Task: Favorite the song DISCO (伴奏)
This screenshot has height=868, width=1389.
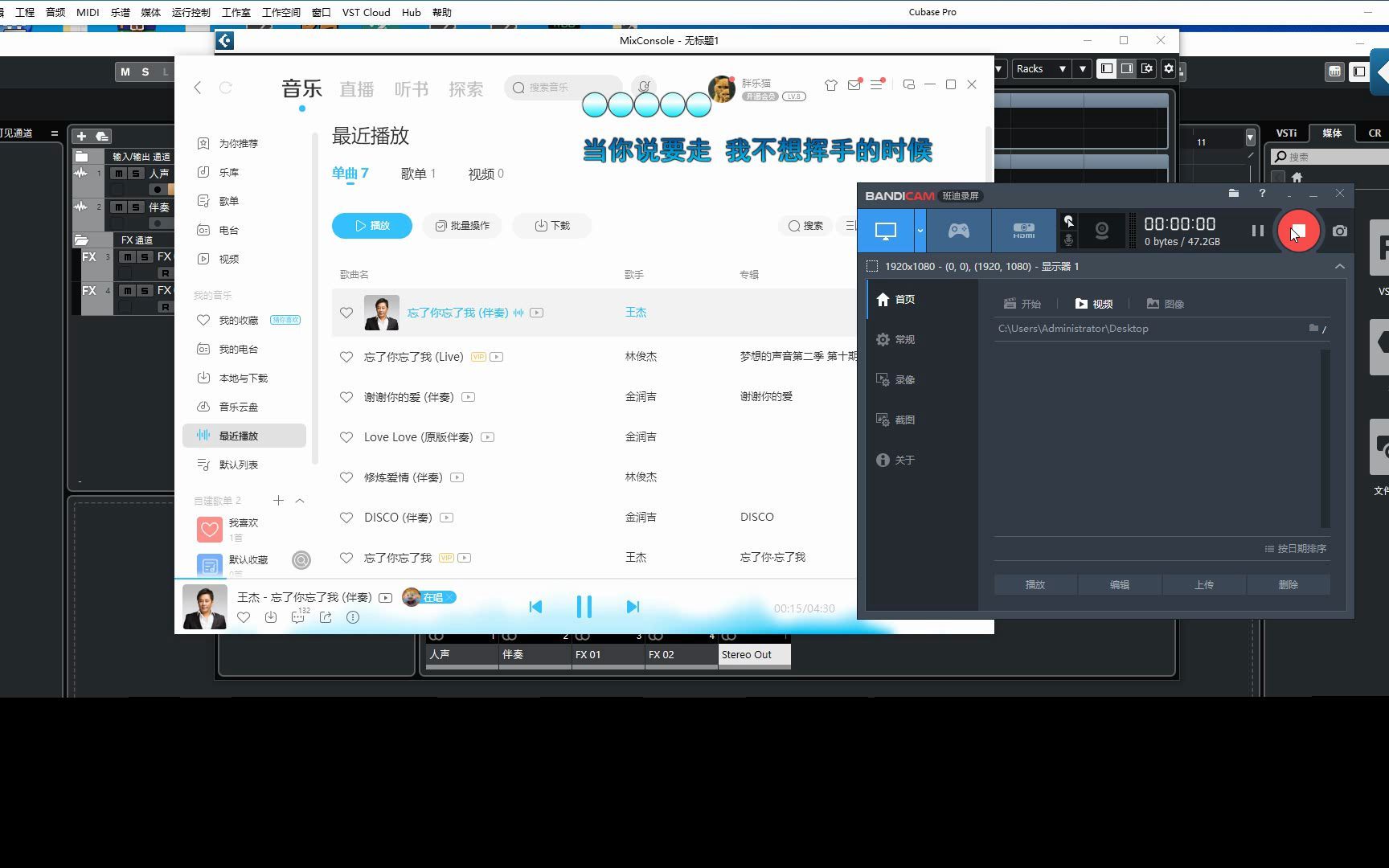Action: click(346, 518)
